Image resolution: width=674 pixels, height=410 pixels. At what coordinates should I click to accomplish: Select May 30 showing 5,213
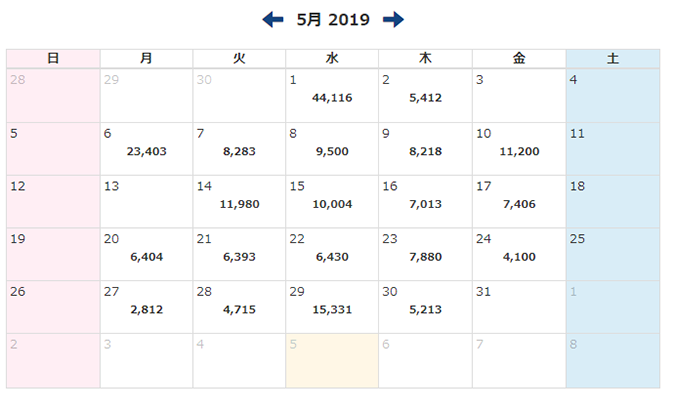425,307
